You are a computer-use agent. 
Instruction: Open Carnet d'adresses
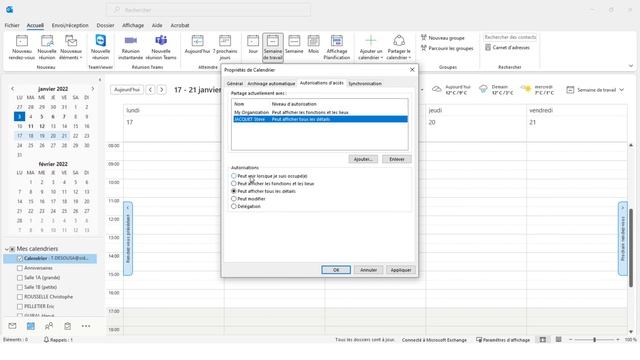click(507, 47)
